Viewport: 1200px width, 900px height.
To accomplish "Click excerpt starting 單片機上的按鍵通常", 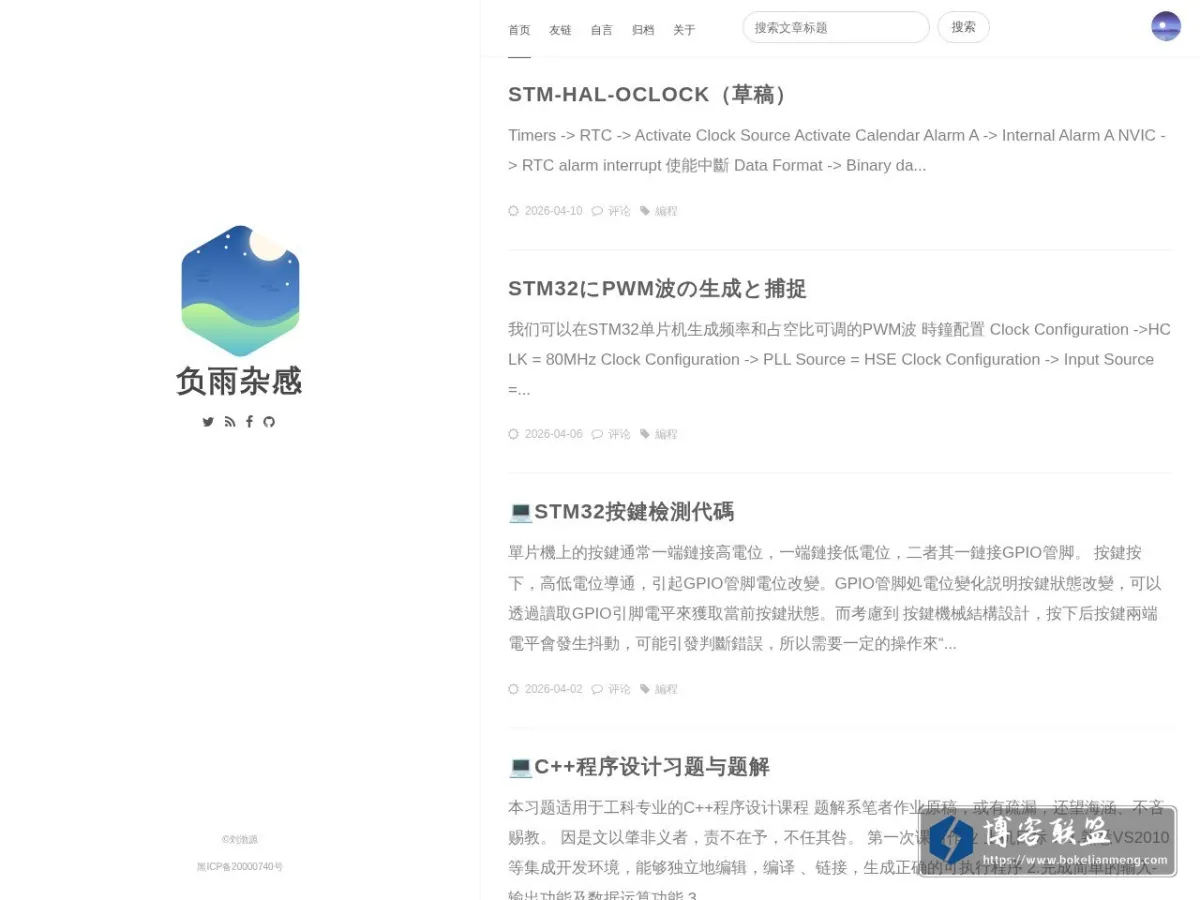I will 835,598.
